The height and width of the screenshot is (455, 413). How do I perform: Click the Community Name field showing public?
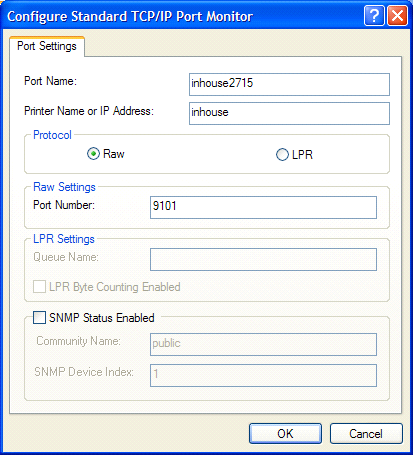tap(263, 344)
